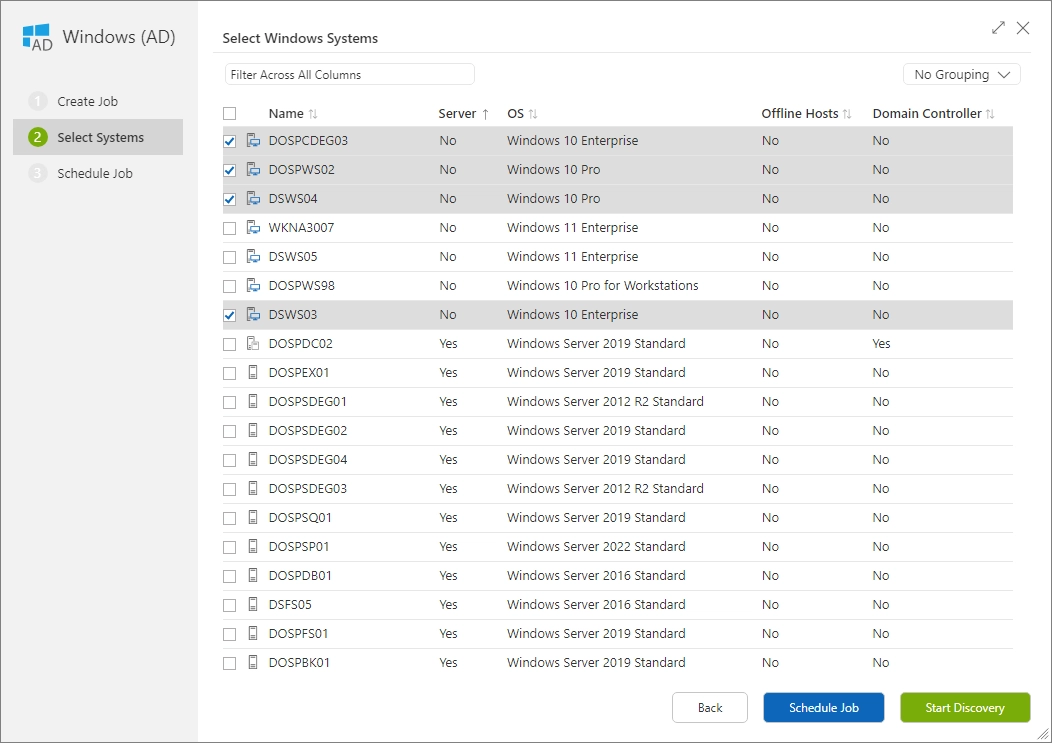Screen dimensions: 1052x743
Task: Close the Select Windows Systems dialog
Action: click(x=1022, y=28)
